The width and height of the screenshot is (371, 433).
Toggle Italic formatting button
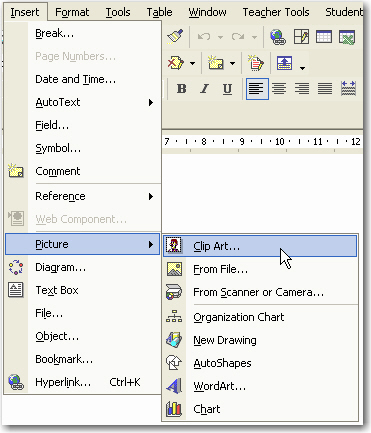point(204,89)
